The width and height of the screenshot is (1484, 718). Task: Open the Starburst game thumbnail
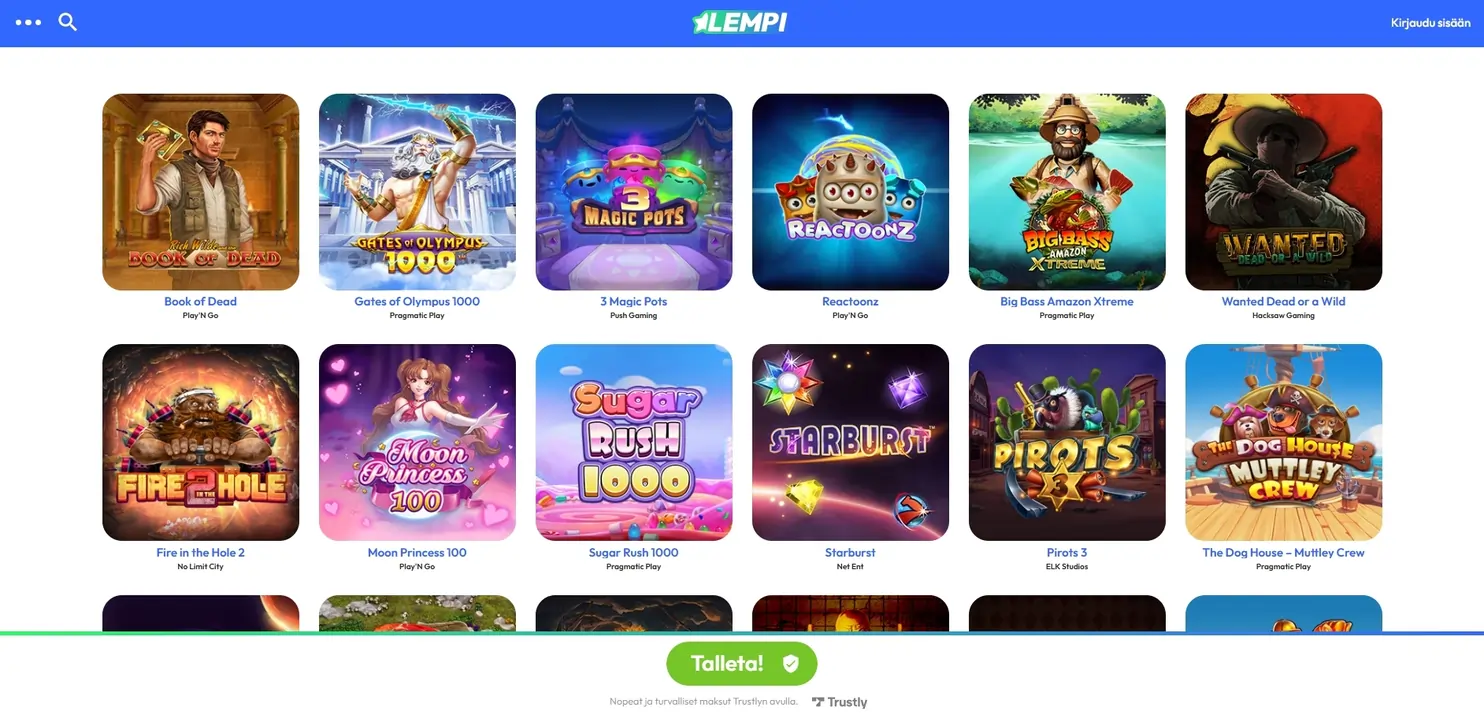(850, 442)
